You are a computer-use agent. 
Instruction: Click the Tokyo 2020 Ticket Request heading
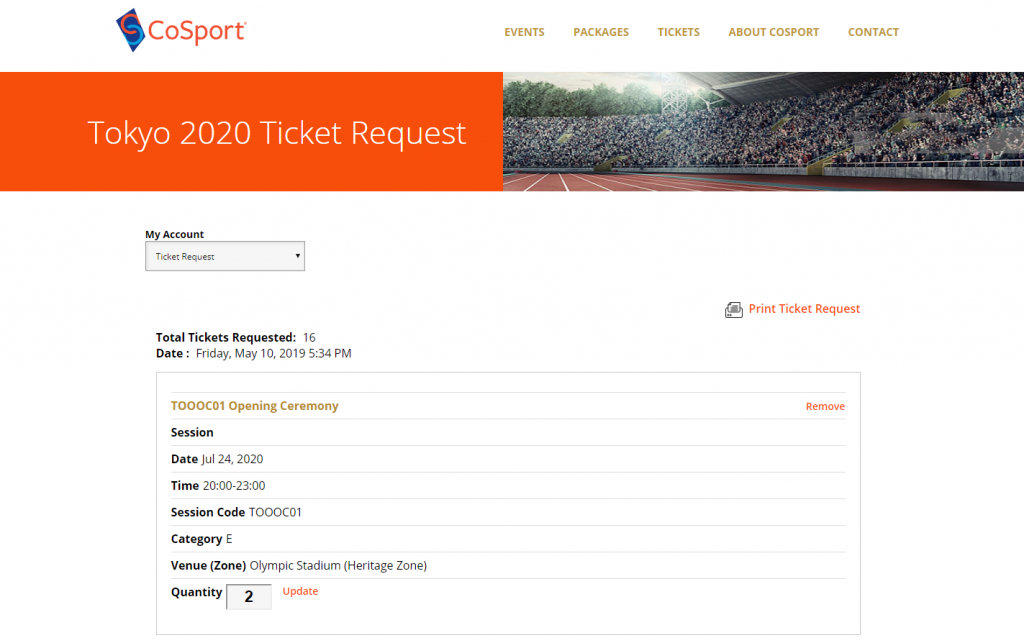tap(276, 133)
